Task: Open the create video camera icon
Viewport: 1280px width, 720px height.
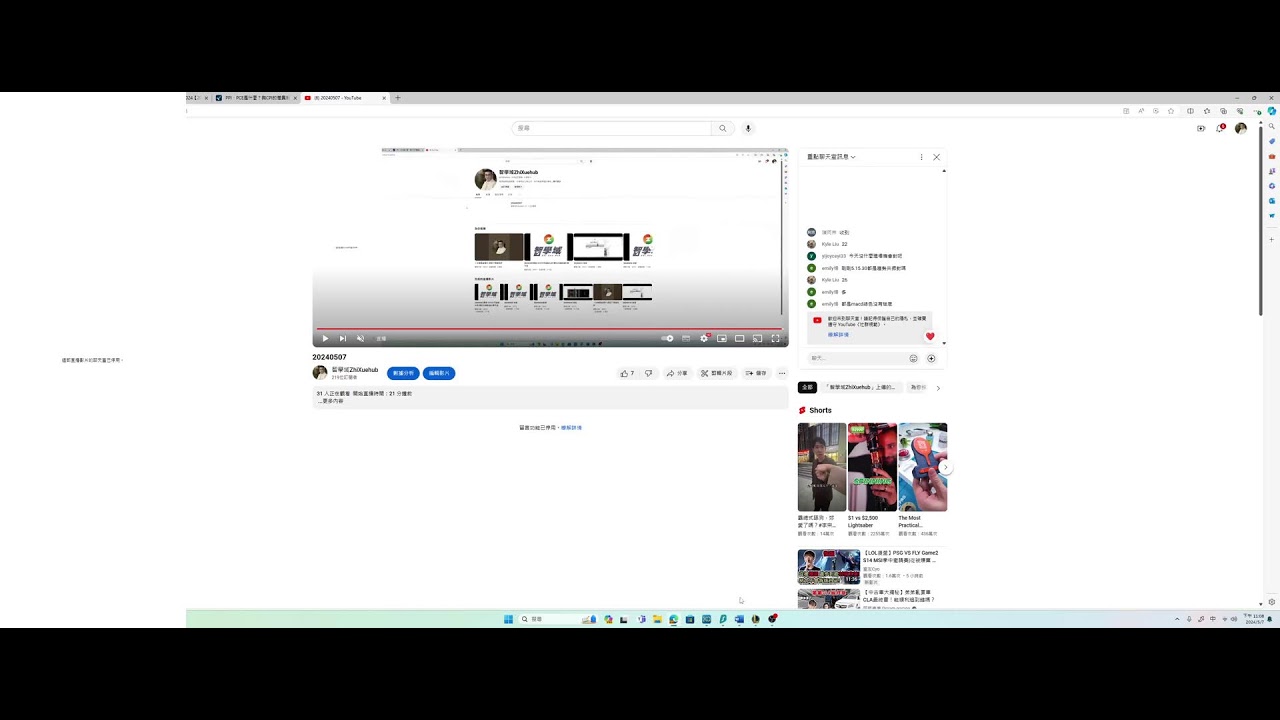Action: coord(1201,128)
